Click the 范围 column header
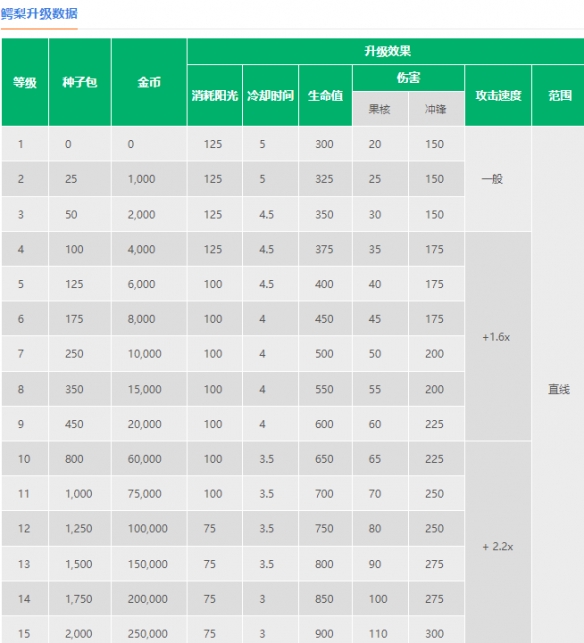The width and height of the screenshot is (584, 643). [x=559, y=96]
